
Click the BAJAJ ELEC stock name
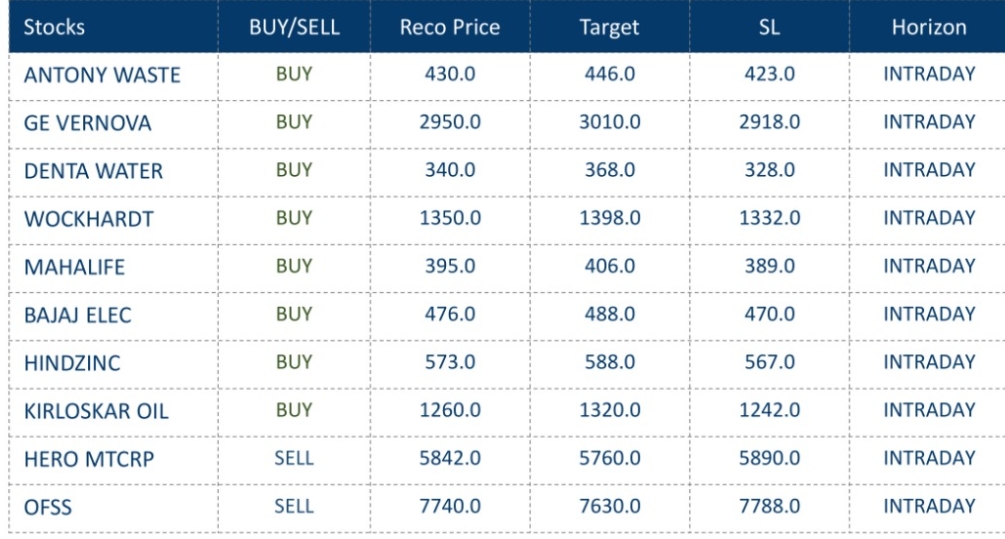point(78,315)
